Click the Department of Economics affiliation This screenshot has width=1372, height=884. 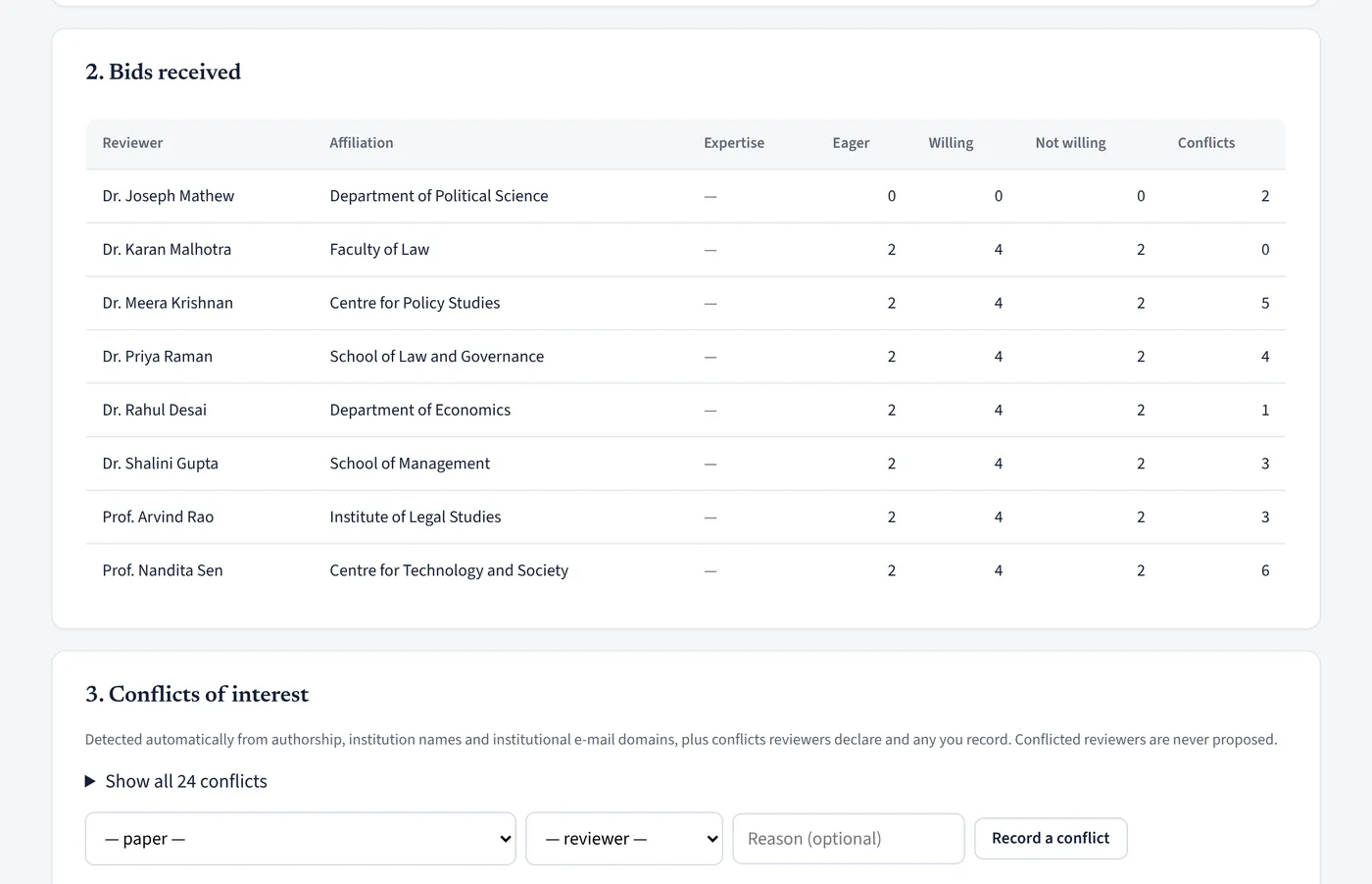[420, 410]
